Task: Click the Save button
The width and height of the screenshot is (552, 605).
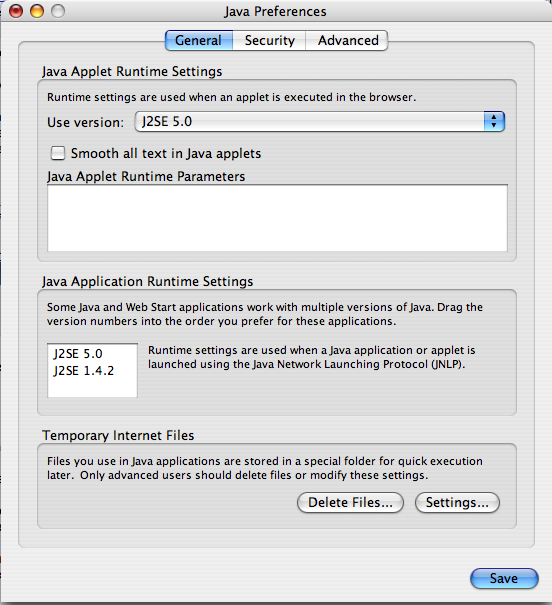Action: 504,578
